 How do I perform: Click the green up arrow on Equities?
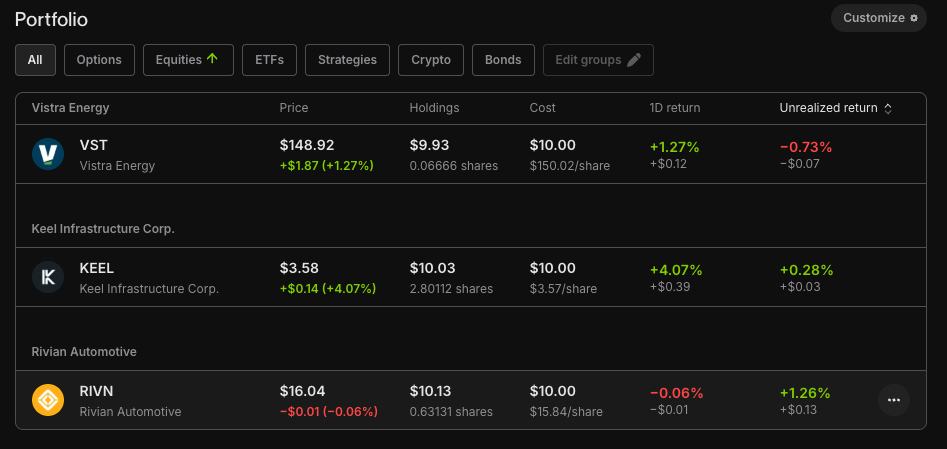point(212,59)
